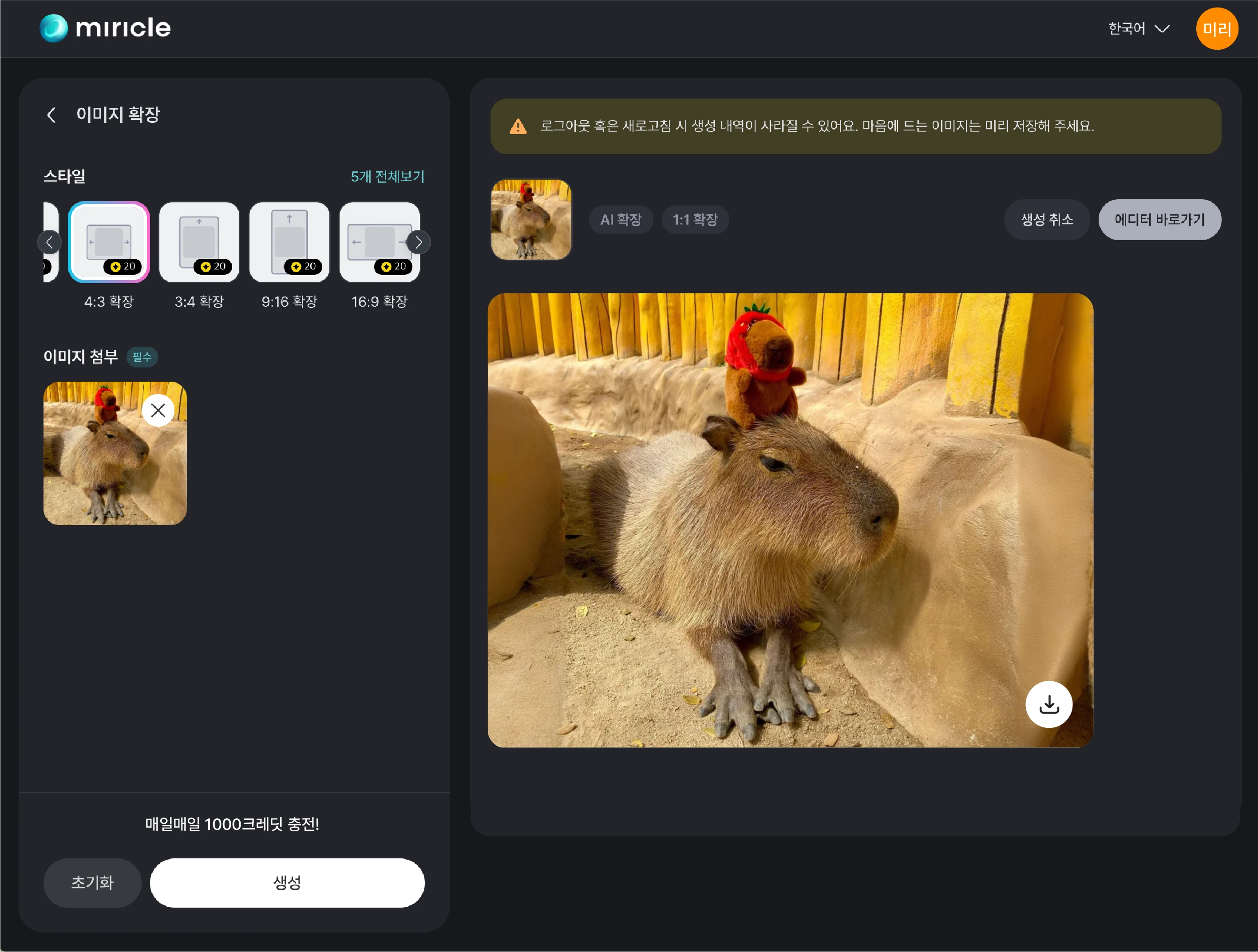Screen dimensions: 1258x952
Task: Download the generated capybara image
Action: (x=1048, y=704)
